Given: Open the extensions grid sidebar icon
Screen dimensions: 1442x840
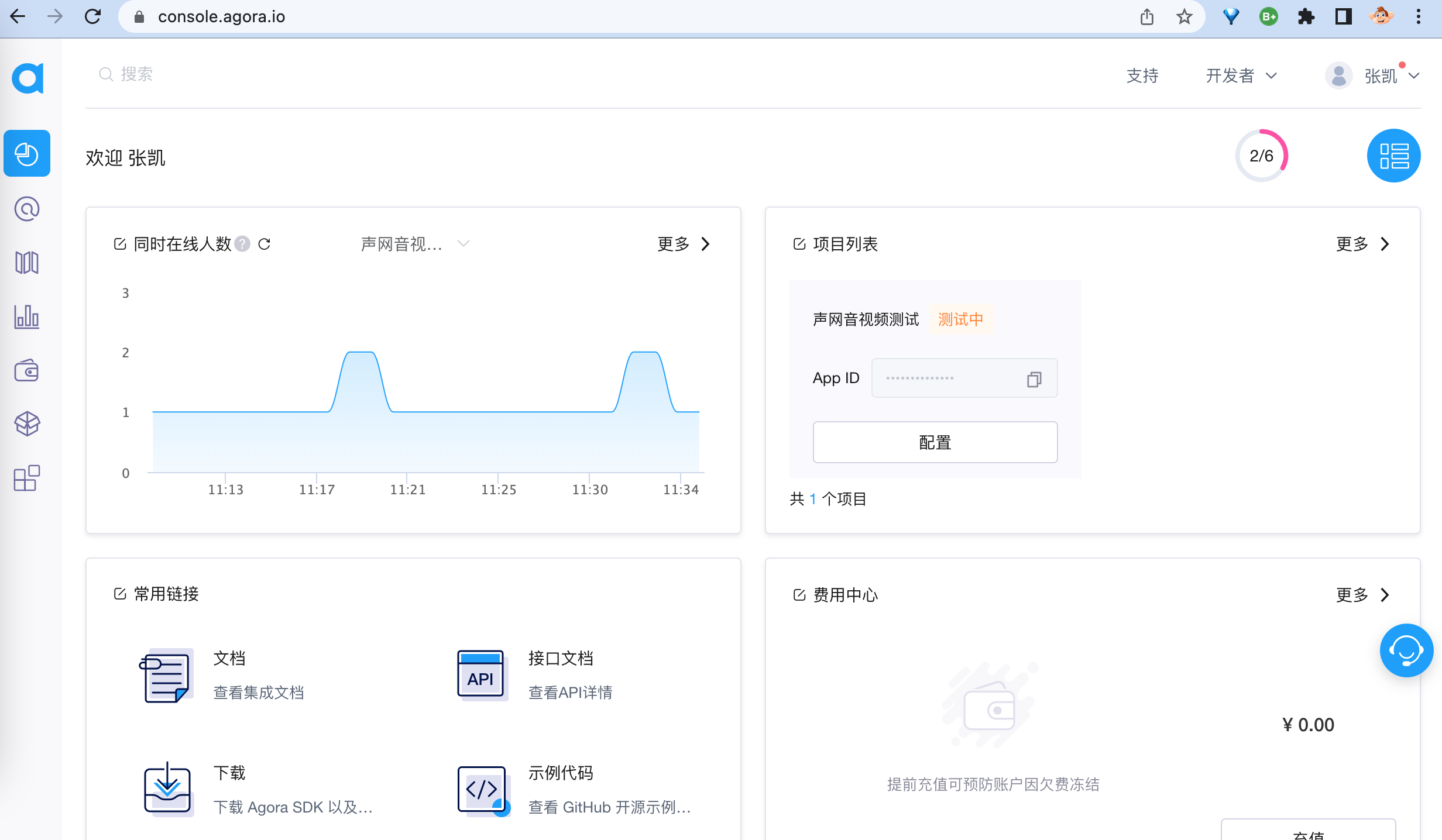Looking at the screenshot, I should [x=27, y=478].
